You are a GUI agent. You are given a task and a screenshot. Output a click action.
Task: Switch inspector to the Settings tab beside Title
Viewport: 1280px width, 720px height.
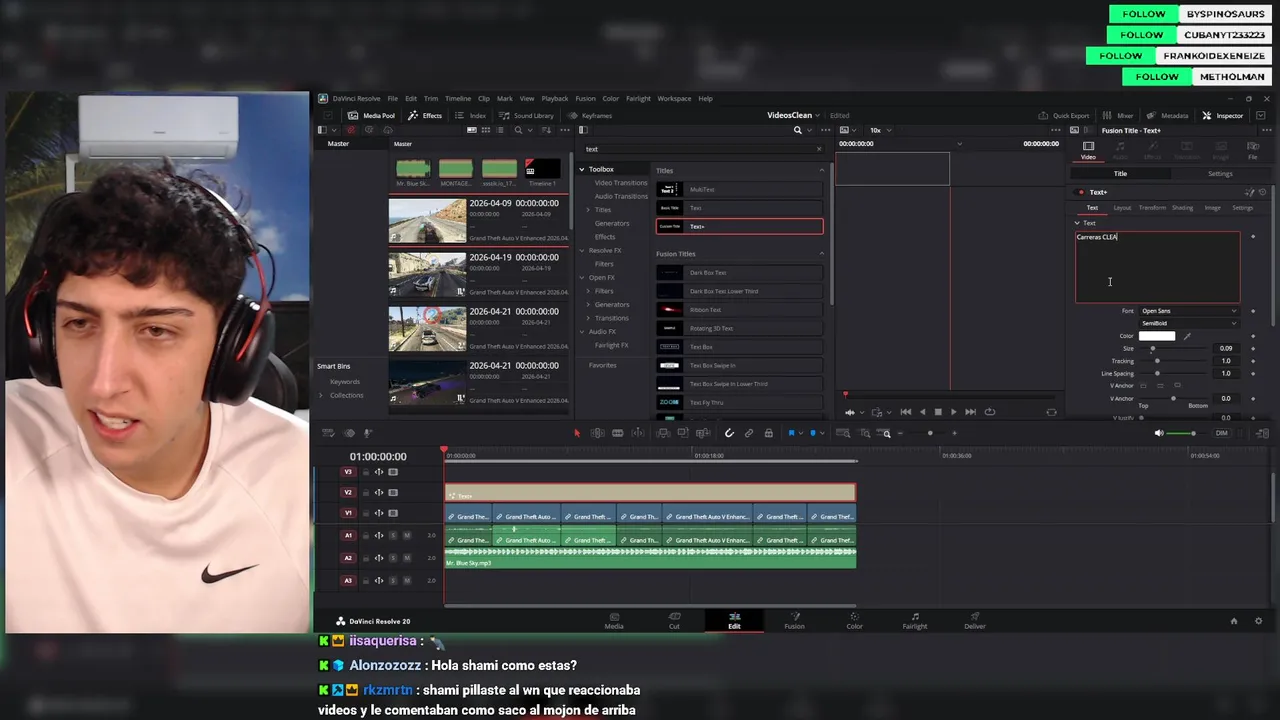coord(1220,174)
